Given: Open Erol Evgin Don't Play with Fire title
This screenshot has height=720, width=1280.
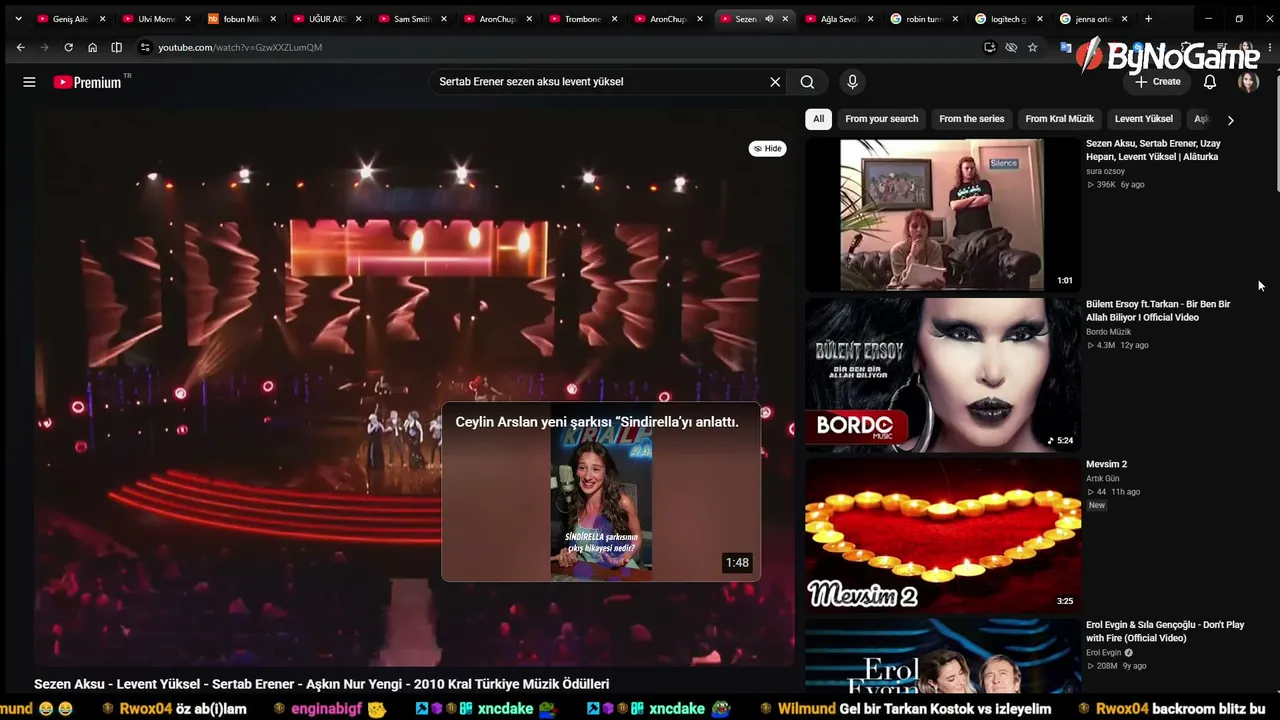Looking at the screenshot, I should [x=1165, y=631].
